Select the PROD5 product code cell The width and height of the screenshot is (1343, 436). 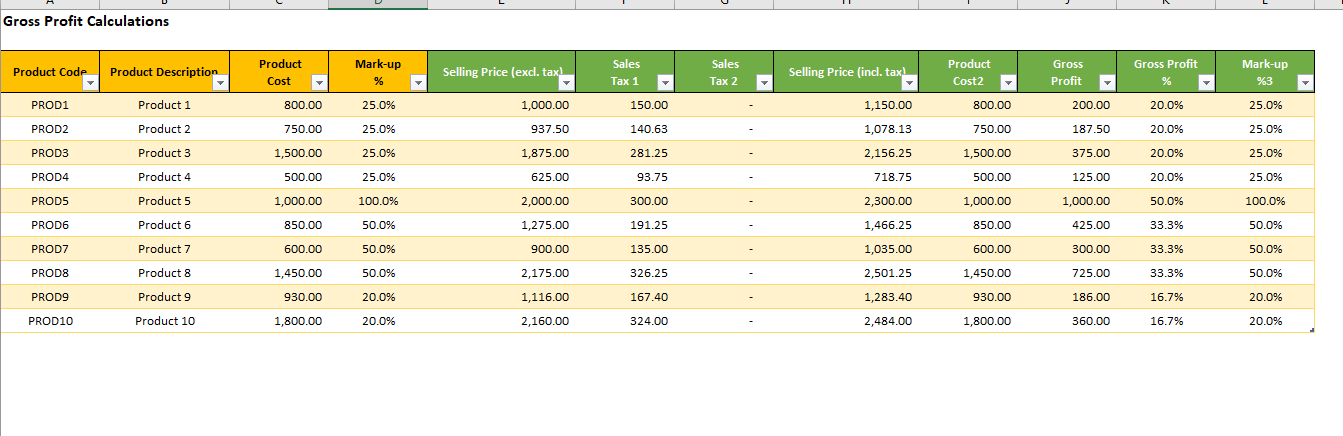tap(50, 201)
